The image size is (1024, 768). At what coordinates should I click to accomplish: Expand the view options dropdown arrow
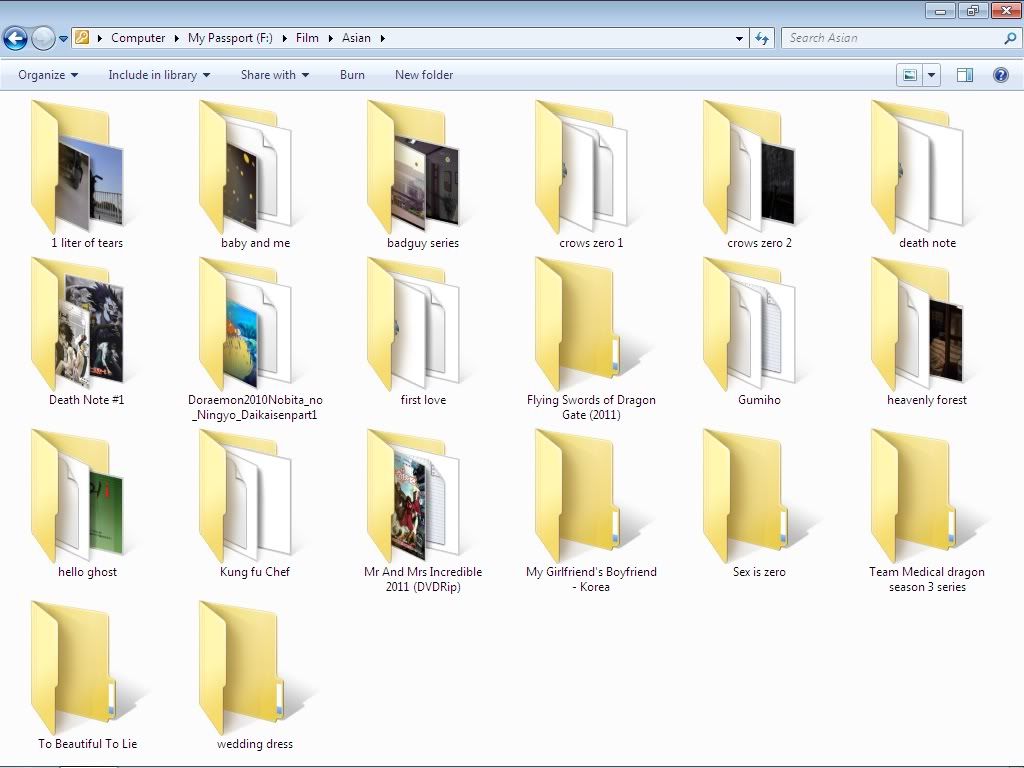[931, 75]
